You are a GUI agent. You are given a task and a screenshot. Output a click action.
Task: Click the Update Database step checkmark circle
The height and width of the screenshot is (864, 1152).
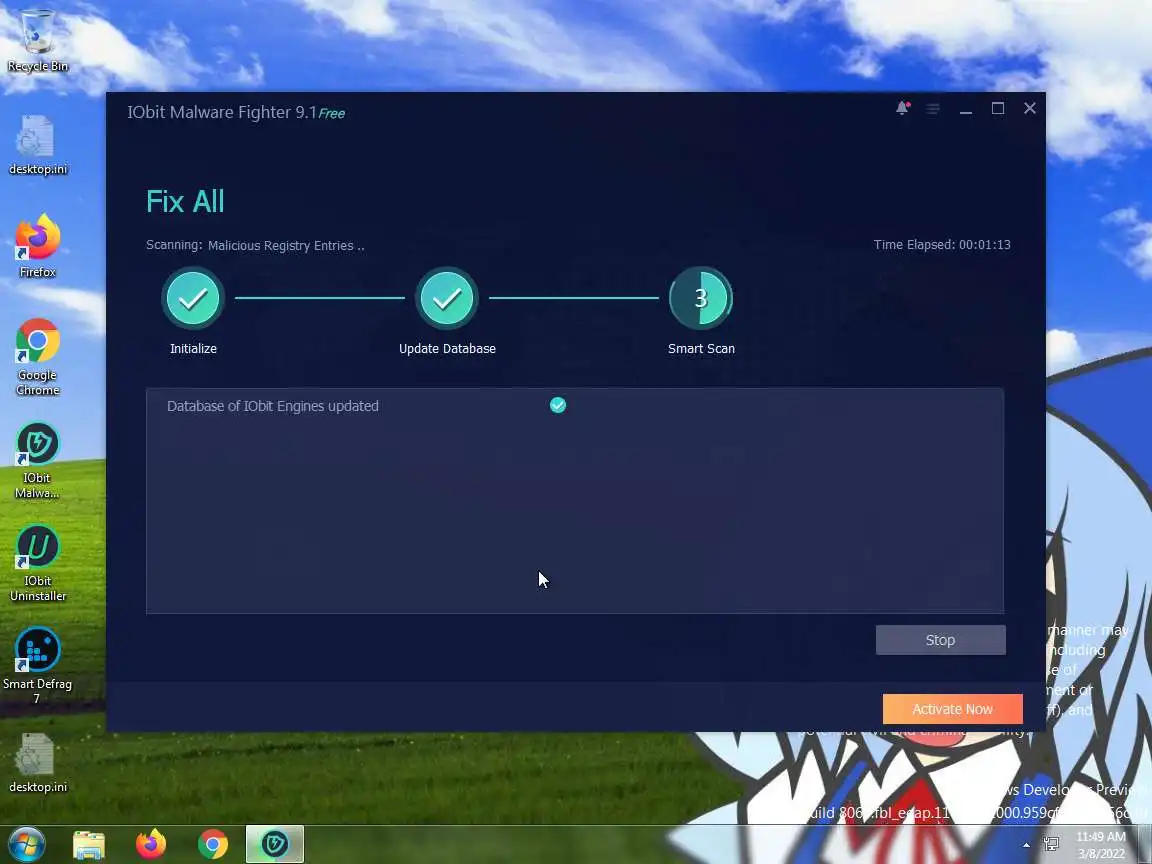[447, 298]
